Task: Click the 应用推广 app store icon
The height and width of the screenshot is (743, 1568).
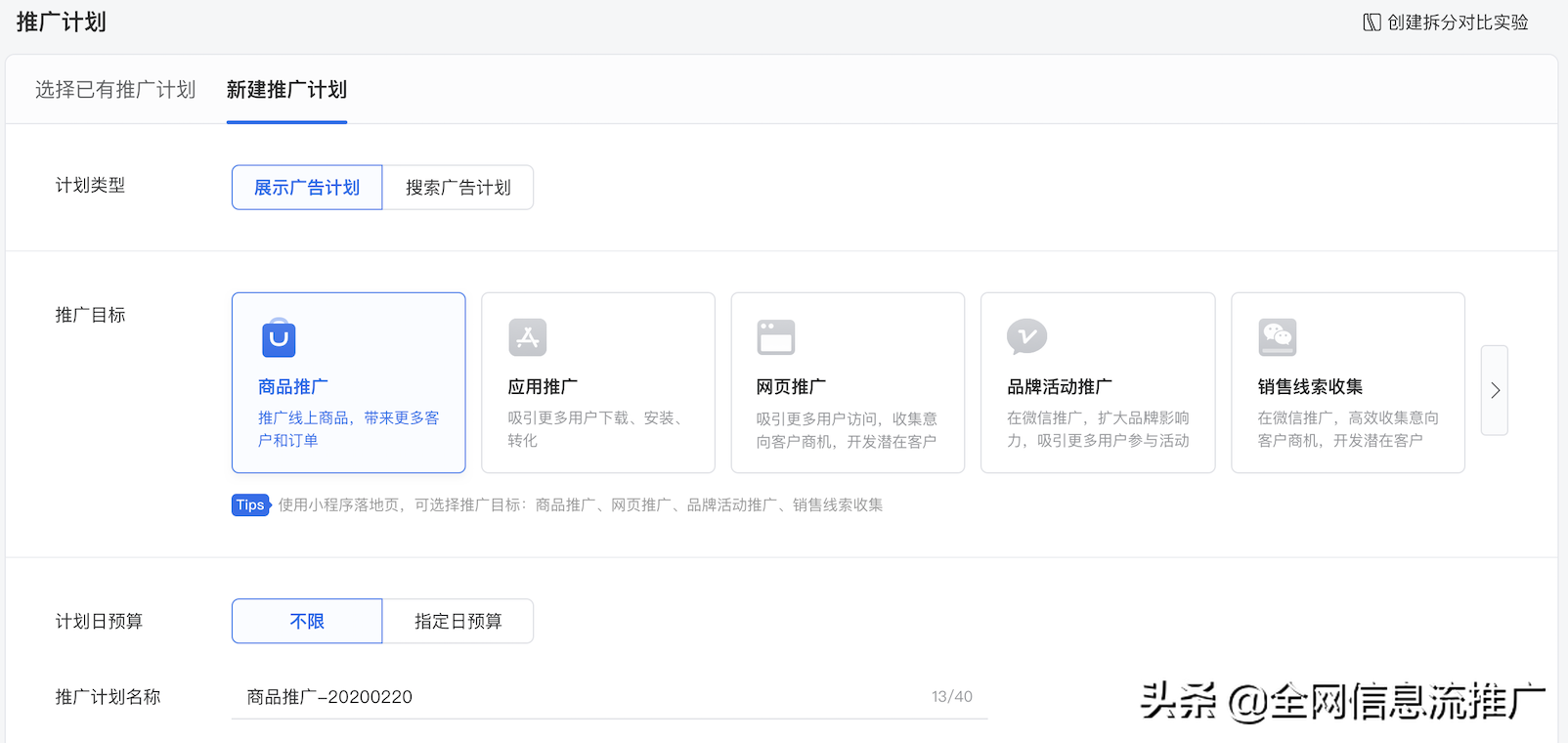Action: (x=528, y=337)
